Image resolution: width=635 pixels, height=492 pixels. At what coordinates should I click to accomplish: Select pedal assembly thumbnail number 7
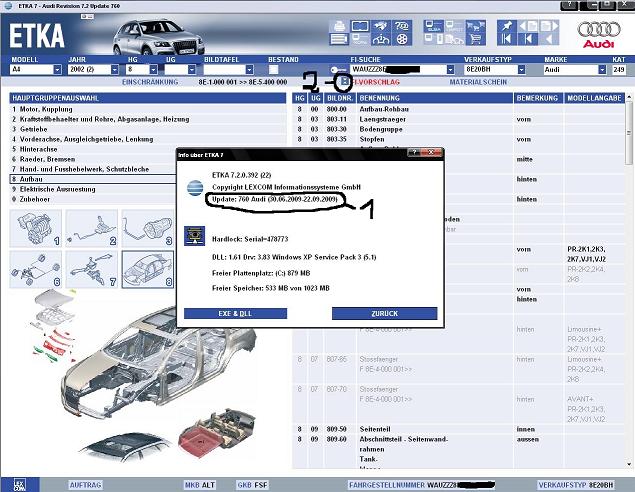(x=92, y=269)
